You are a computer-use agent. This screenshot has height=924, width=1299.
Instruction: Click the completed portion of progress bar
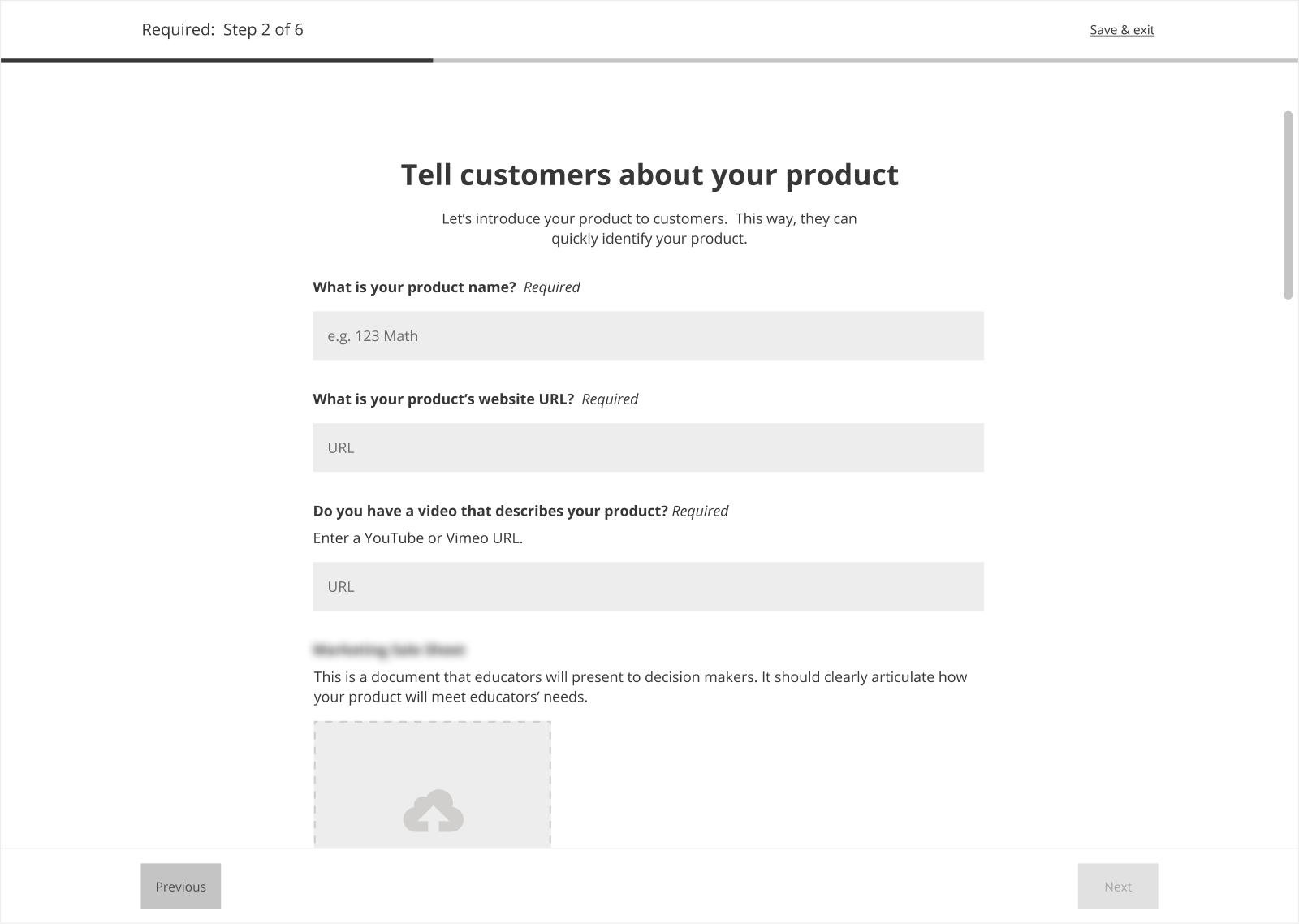pyautogui.click(x=217, y=60)
